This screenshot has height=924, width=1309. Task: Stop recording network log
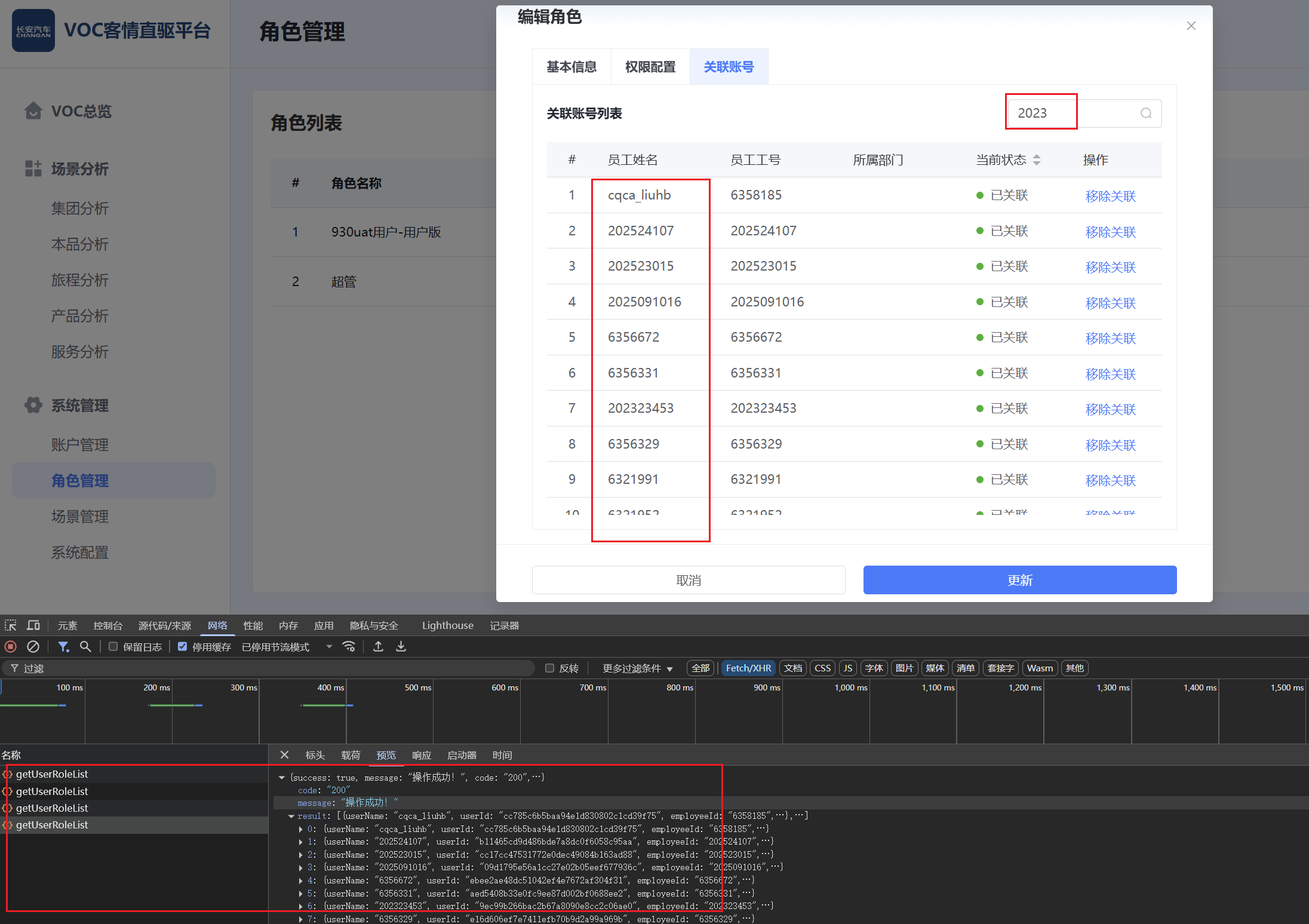(x=11, y=646)
